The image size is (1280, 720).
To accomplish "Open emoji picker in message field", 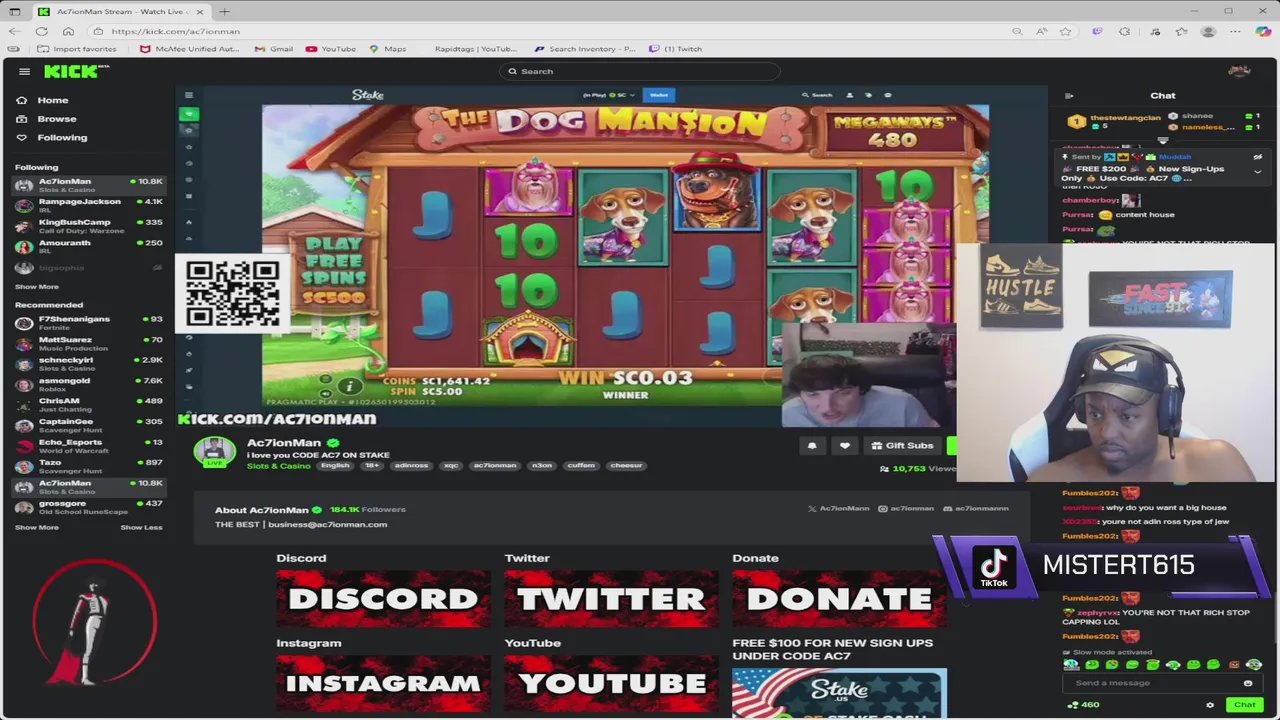I will 1248,683.
